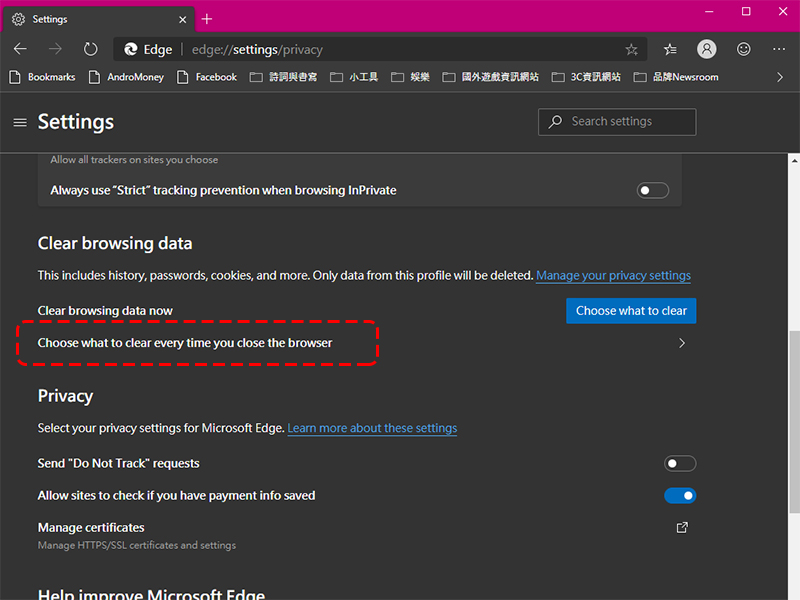Open the Manage certificates external link icon
The height and width of the screenshot is (600, 800).
[682, 528]
